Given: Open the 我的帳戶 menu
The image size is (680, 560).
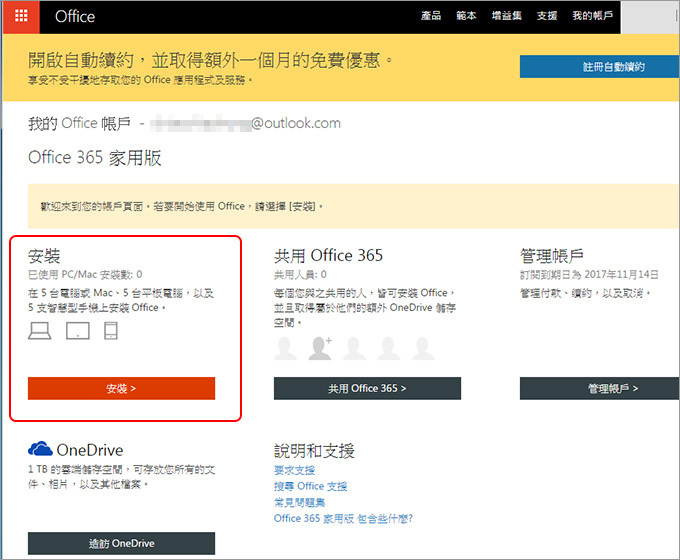Looking at the screenshot, I should point(592,16).
